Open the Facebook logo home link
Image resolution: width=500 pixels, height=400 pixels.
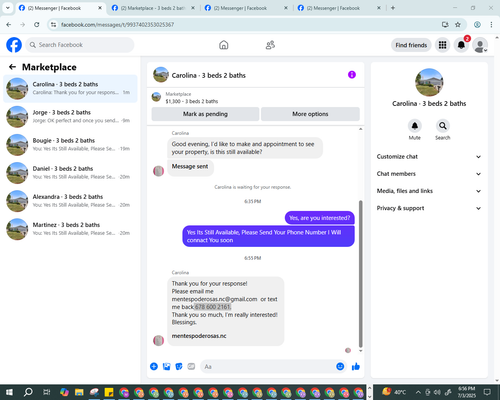click(14, 45)
